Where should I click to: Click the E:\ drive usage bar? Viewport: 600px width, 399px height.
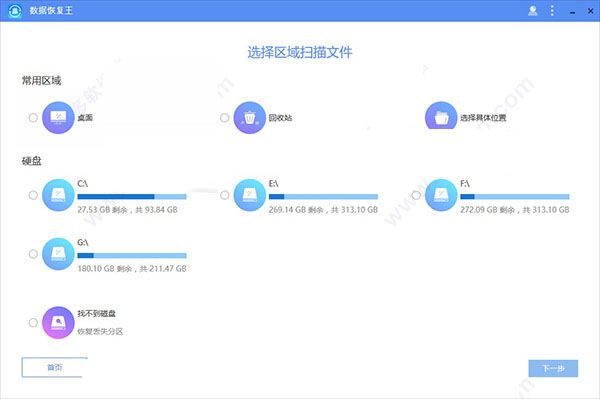pos(323,197)
